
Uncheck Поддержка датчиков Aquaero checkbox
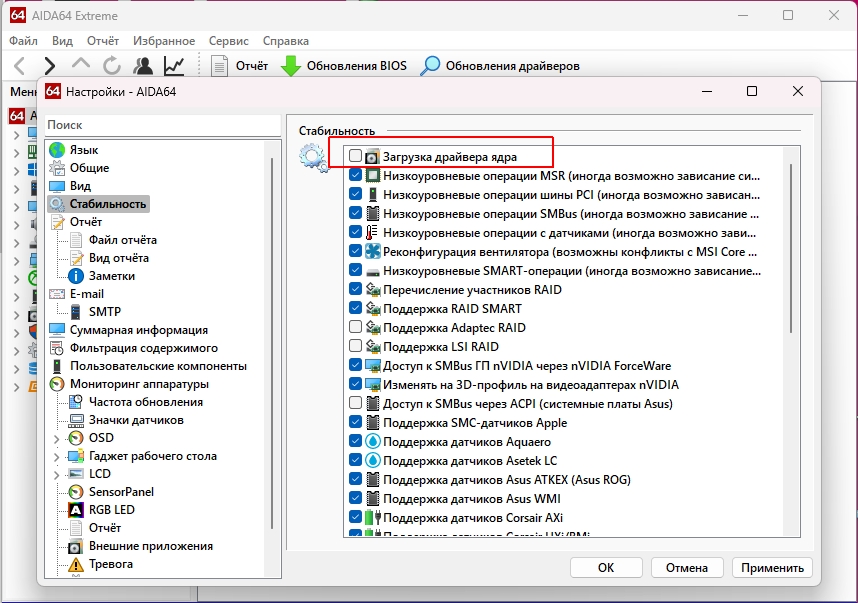[355, 441]
